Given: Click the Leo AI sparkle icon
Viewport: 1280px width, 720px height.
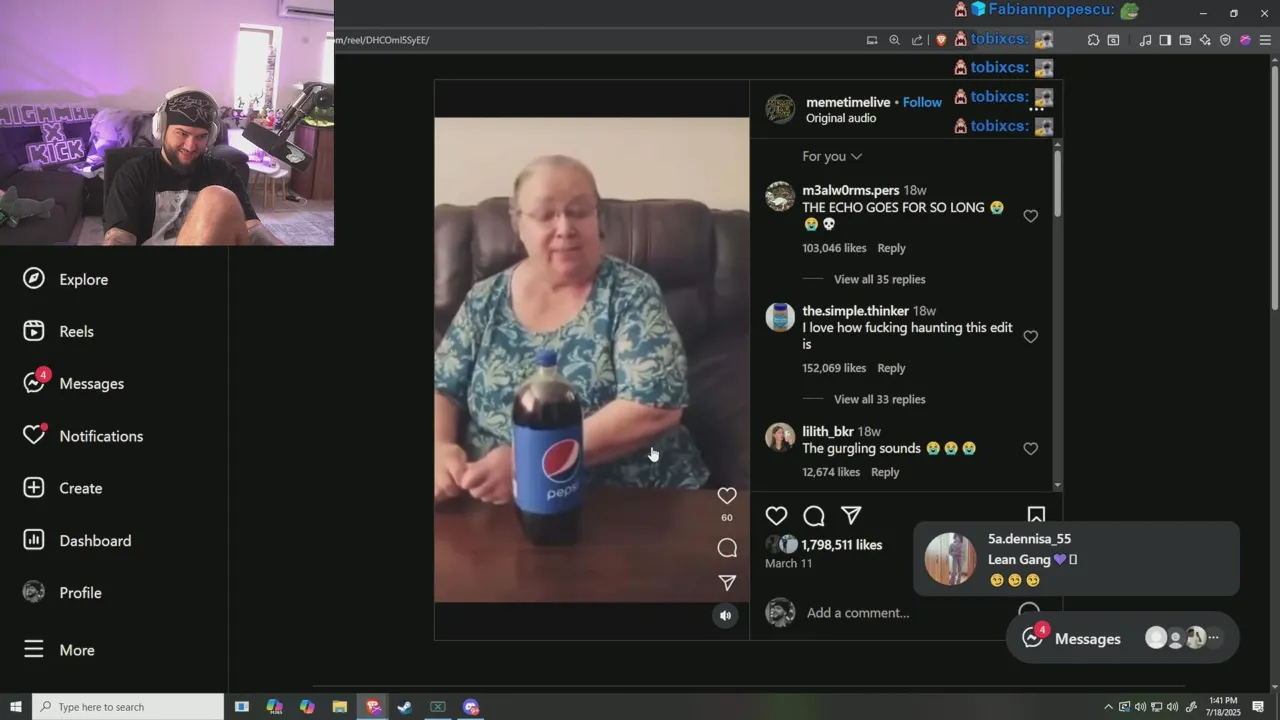Looking at the screenshot, I should (x=1205, y=40).
